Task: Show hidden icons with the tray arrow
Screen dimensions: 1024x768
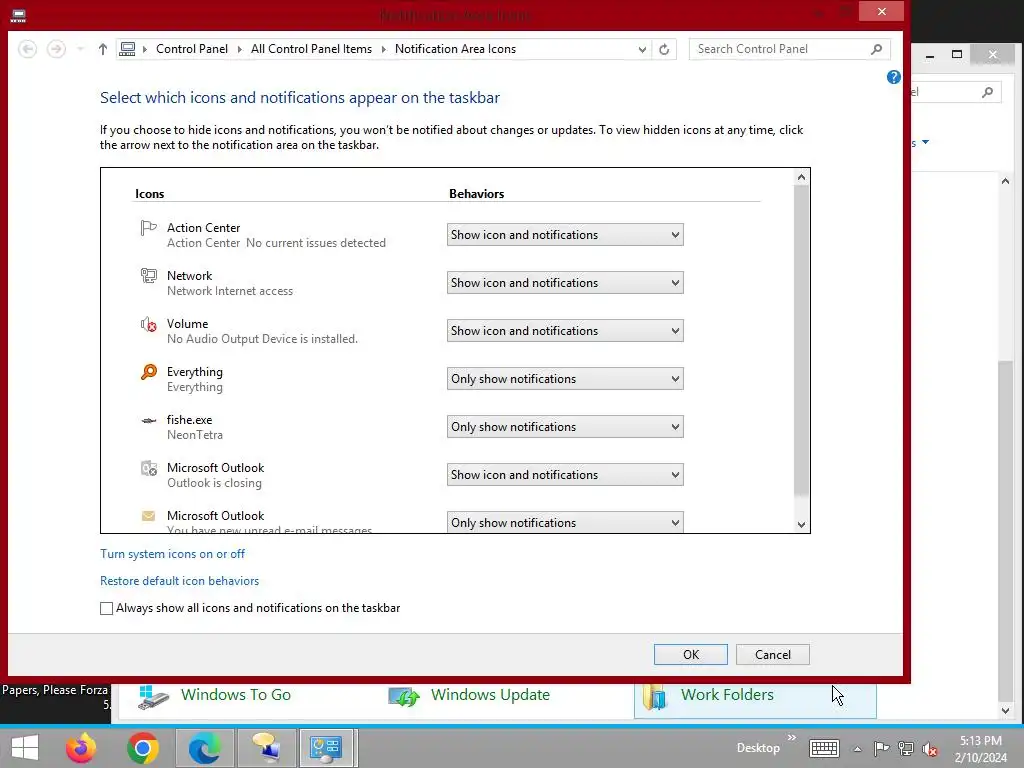Action: (857, 749)
